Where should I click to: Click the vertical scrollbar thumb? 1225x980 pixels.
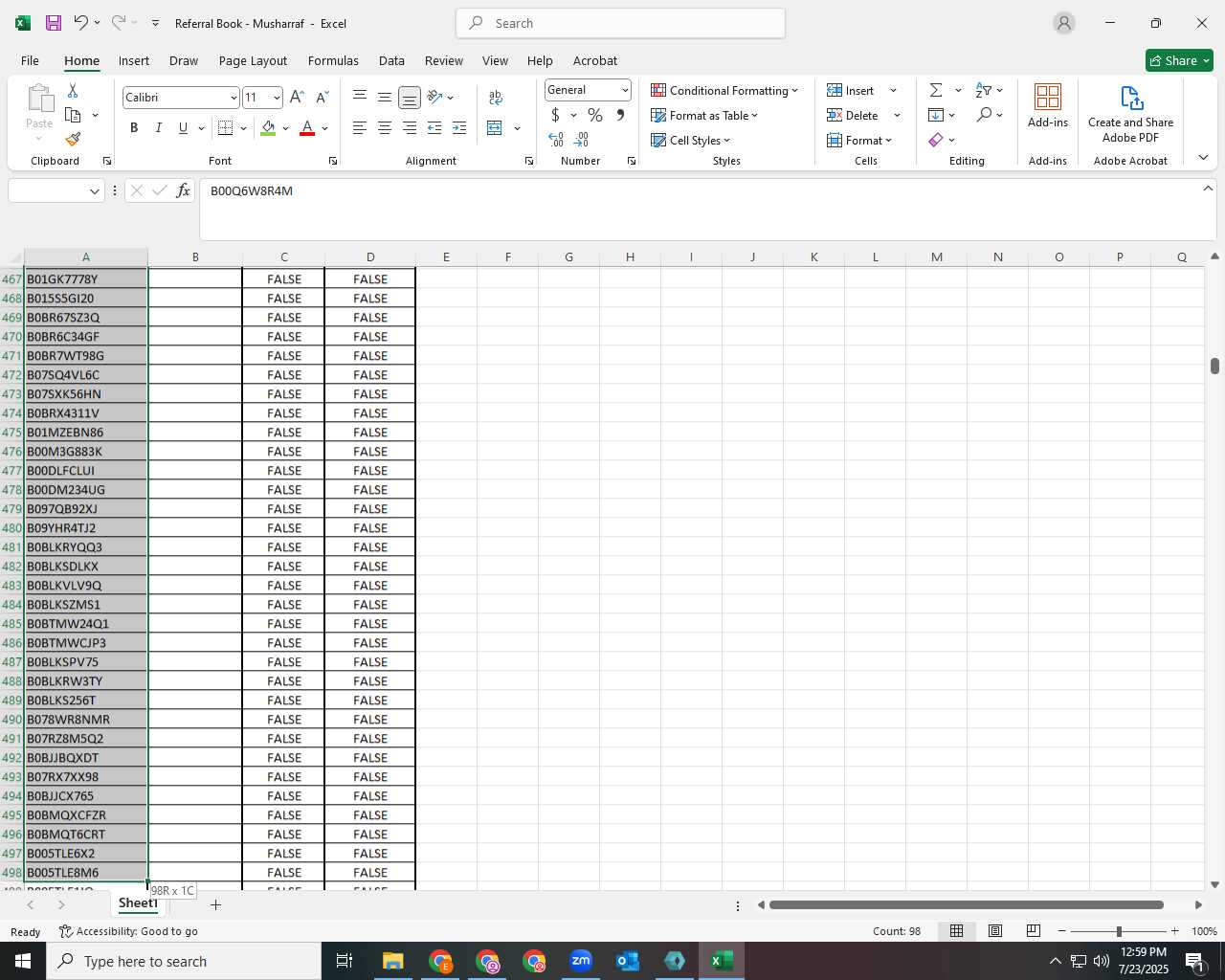point(1214,366)
